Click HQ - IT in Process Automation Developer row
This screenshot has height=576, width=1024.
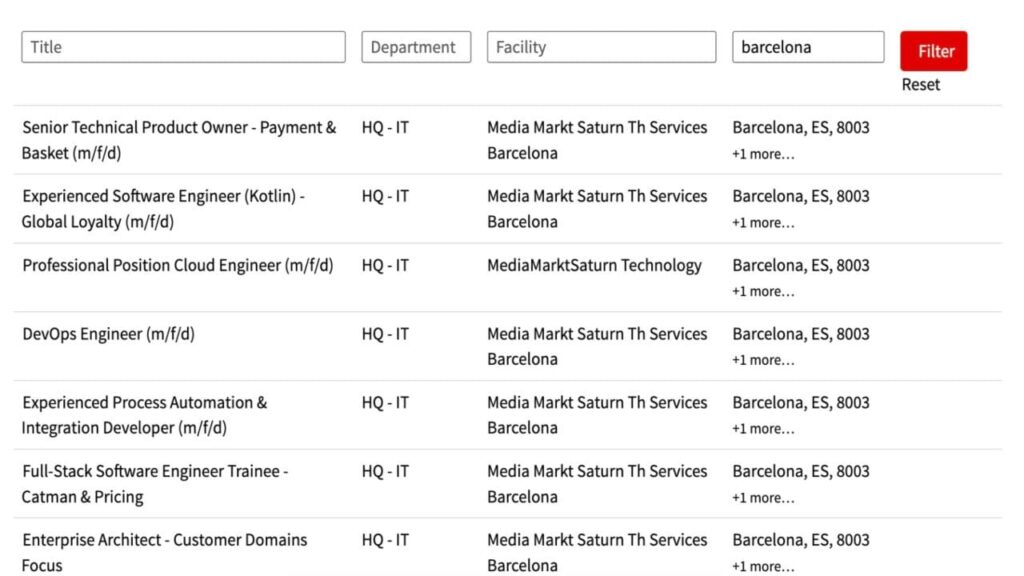385,402
